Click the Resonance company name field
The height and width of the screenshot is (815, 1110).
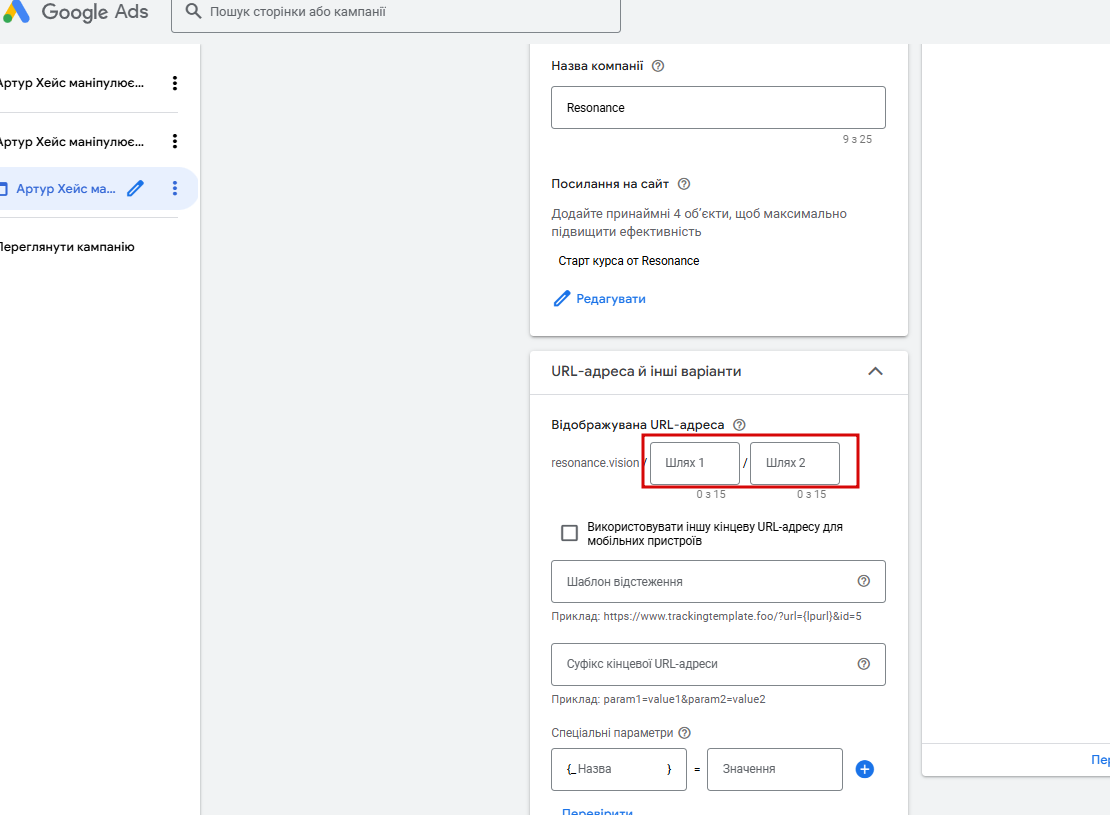pyautogui.click(x=718, y=108)
